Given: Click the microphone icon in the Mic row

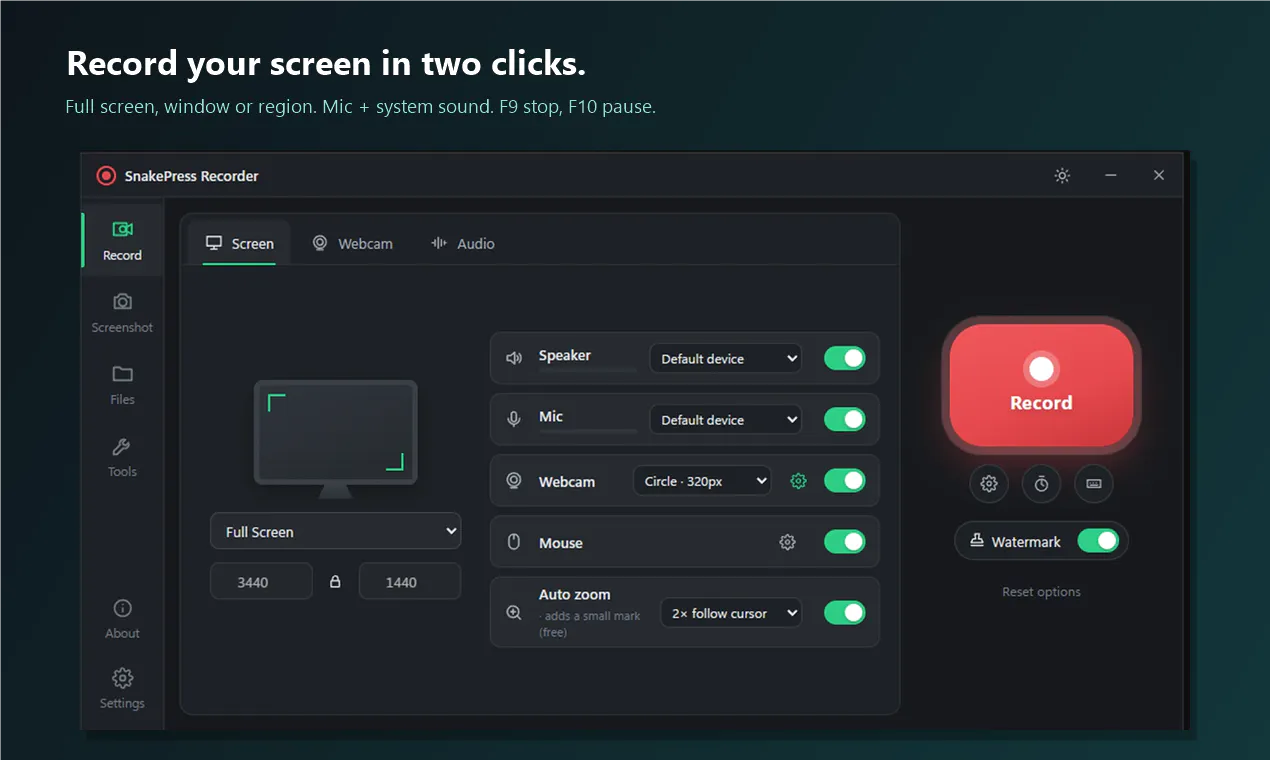Looking at the screenshot, I should coord(514,419).
